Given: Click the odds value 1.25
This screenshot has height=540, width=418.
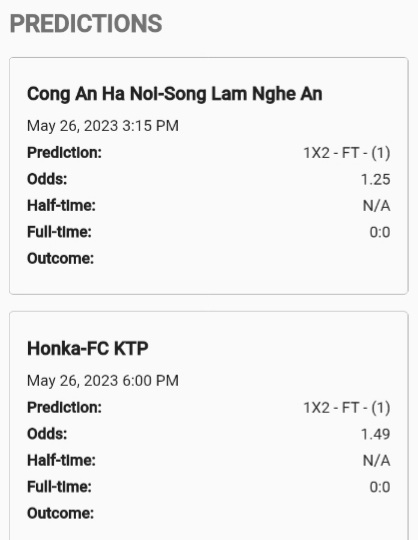Looking at the screenshot, I should click(375, 179).
